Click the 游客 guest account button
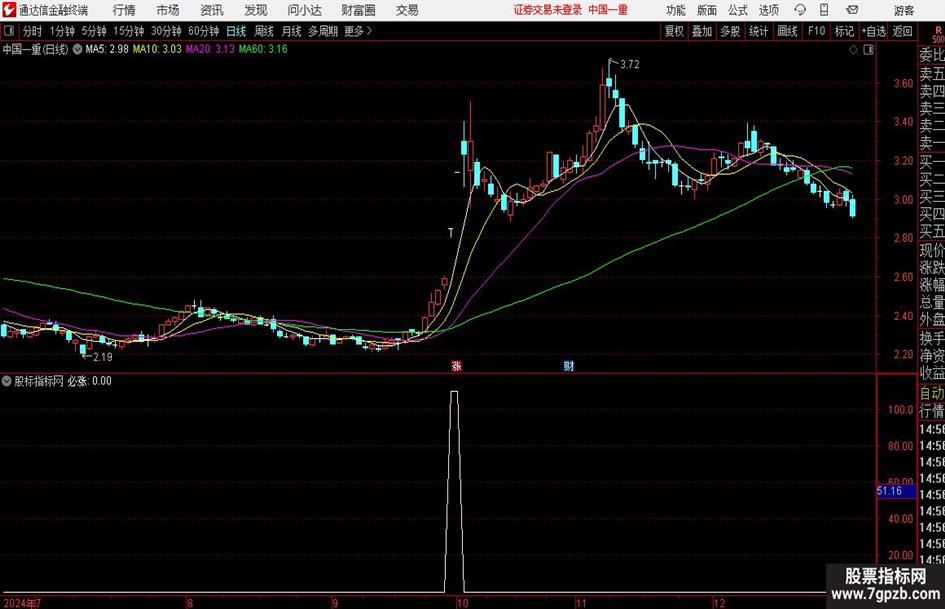Image resolution: width=945 pixels, height=609 pixels. (903, 10)
